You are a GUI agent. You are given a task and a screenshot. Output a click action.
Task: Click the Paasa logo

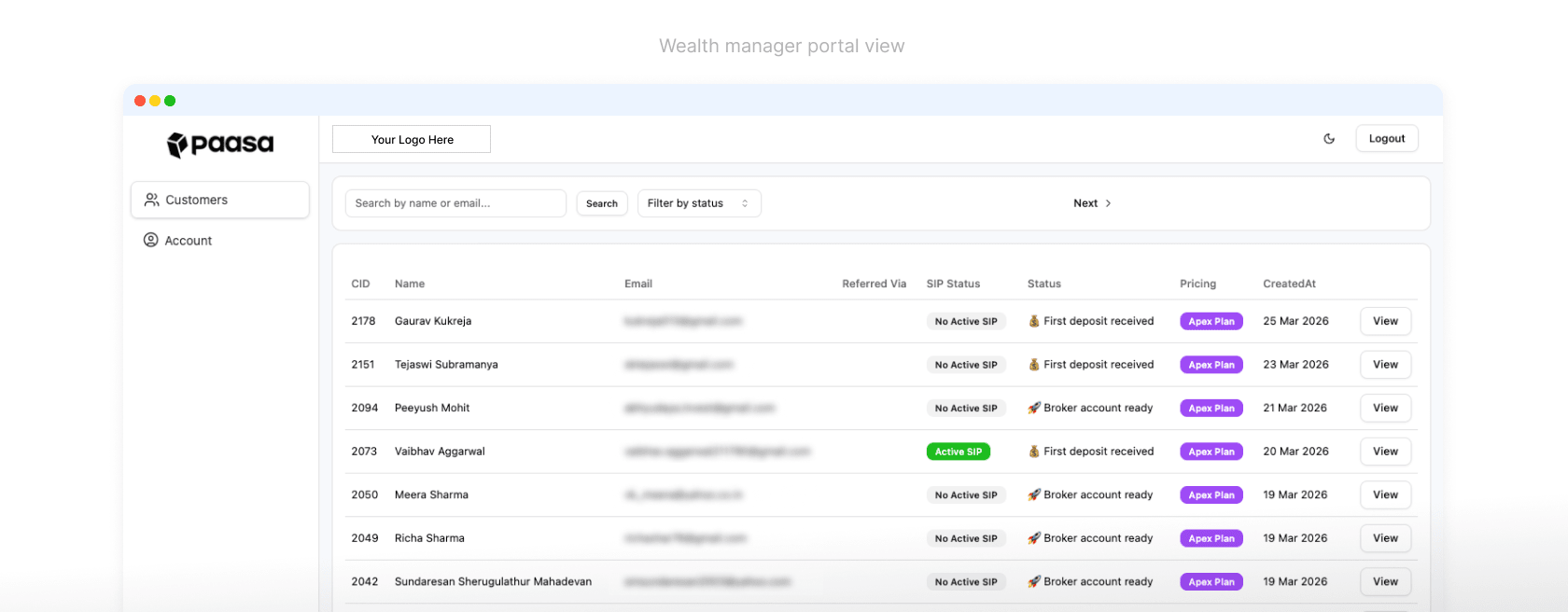tap(220, 145)
